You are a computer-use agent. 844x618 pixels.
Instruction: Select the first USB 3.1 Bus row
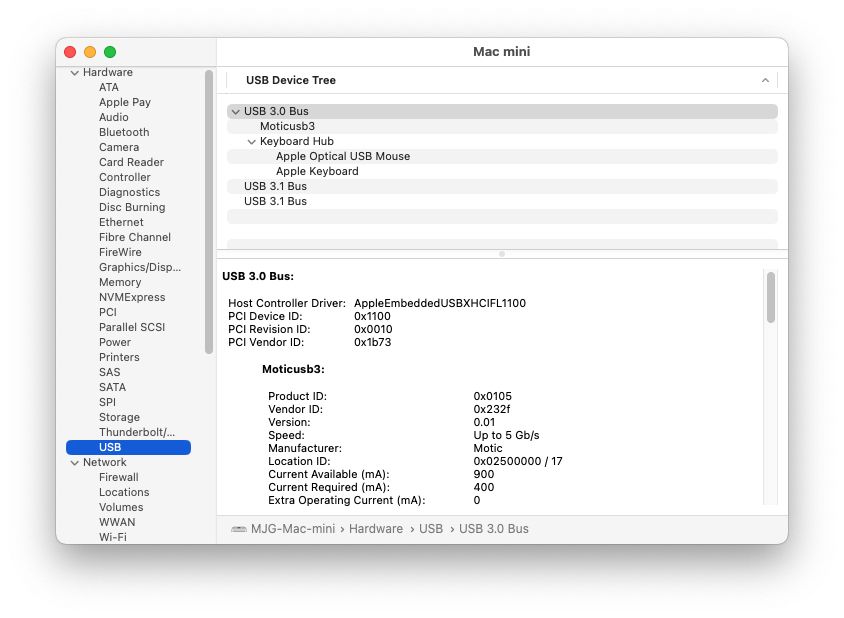[x=502, y=187]
